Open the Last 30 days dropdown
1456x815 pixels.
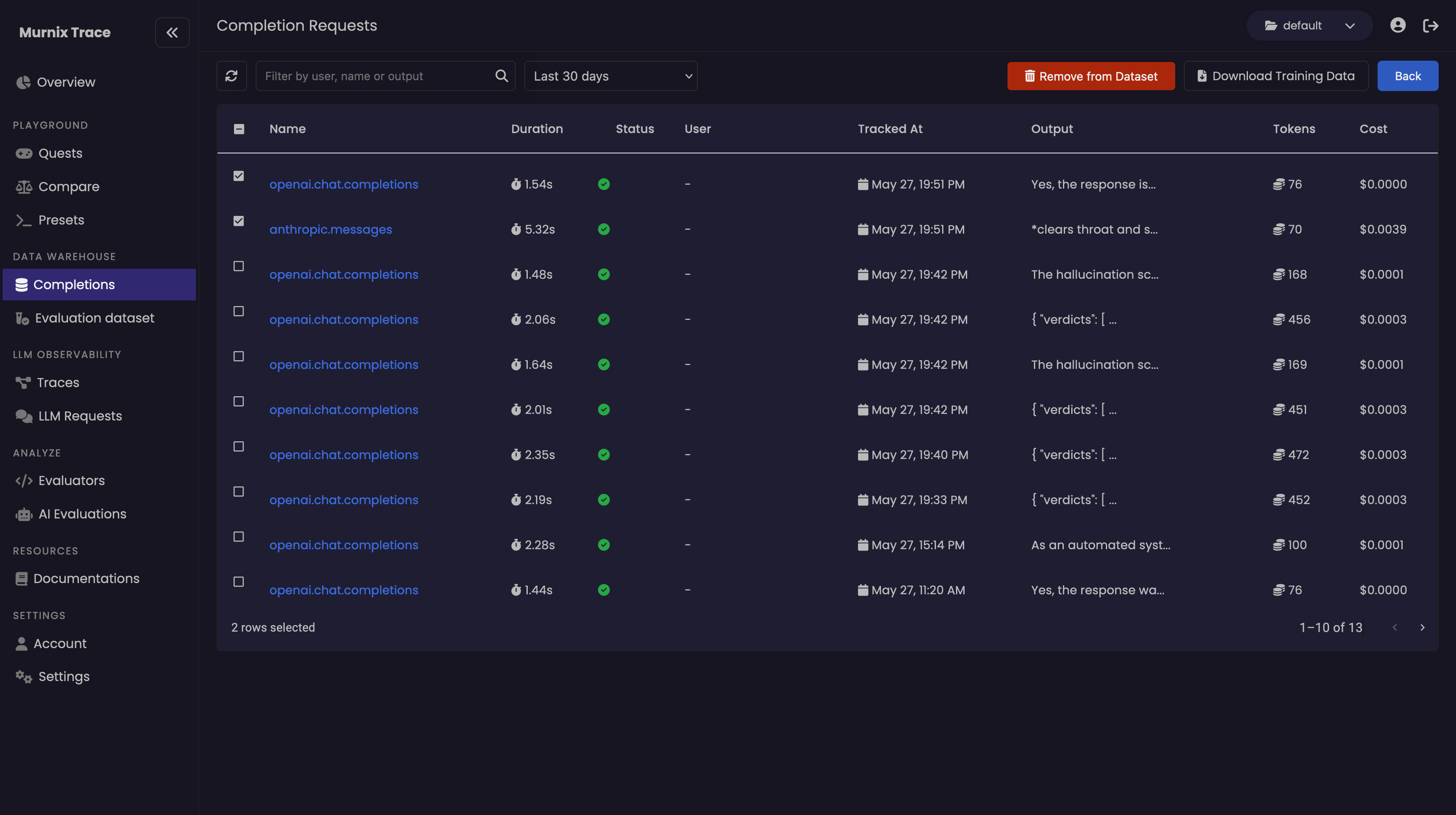tap(611, 76)
